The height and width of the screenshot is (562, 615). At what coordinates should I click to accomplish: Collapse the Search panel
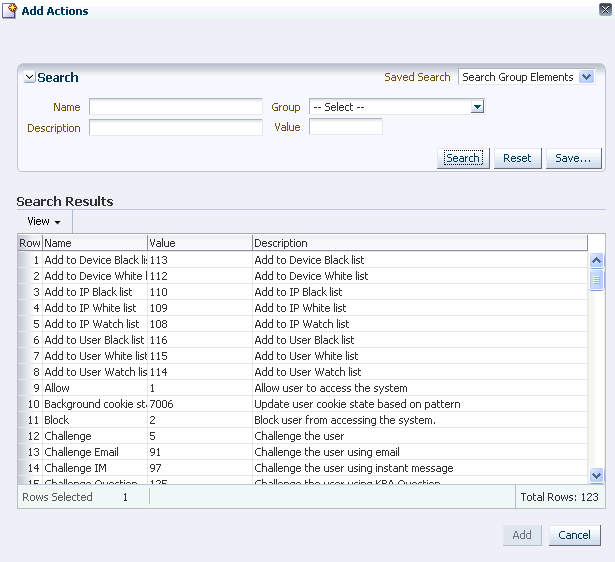pos(29,77)
